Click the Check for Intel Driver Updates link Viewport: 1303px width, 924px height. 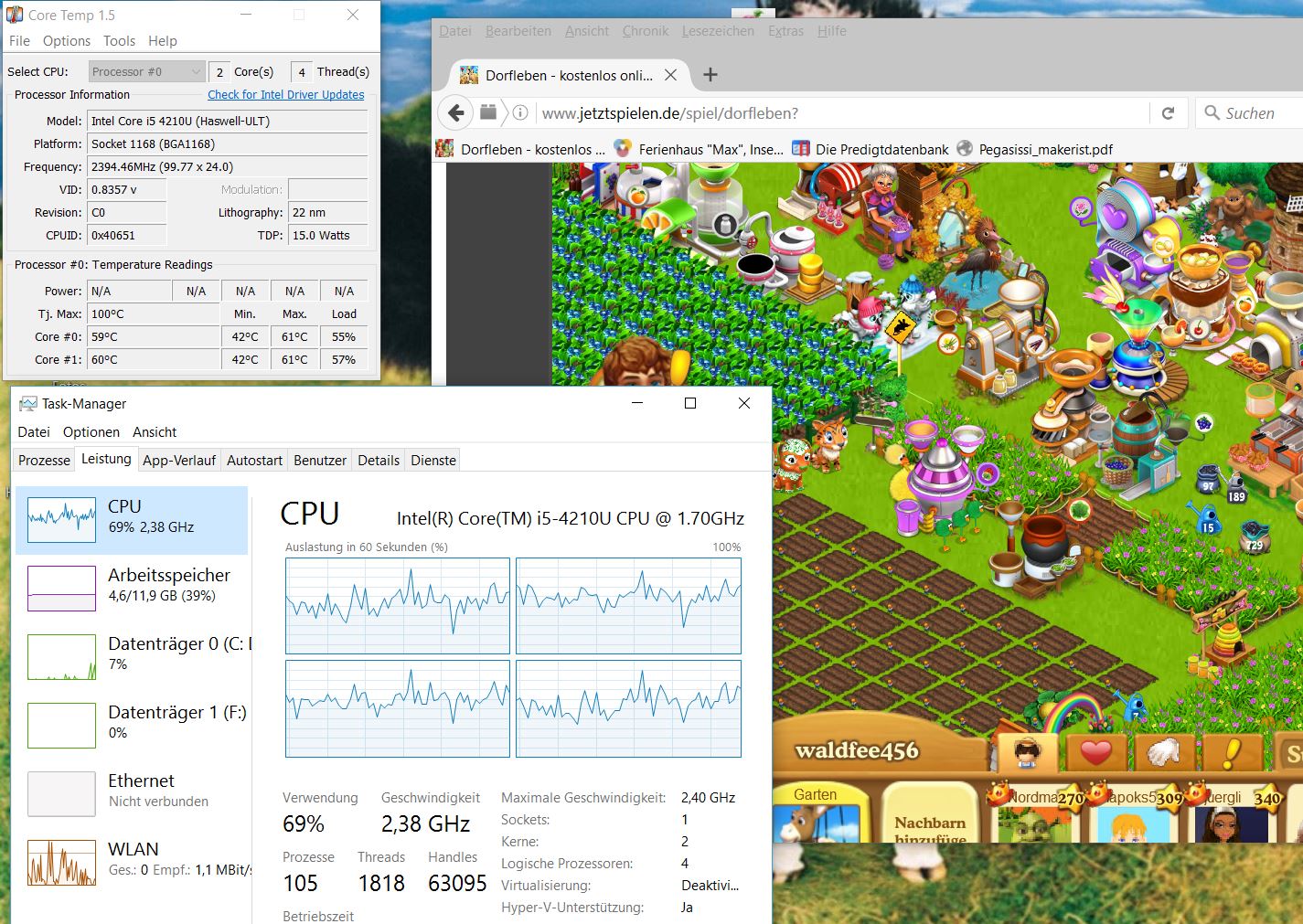tap(286, 94)
